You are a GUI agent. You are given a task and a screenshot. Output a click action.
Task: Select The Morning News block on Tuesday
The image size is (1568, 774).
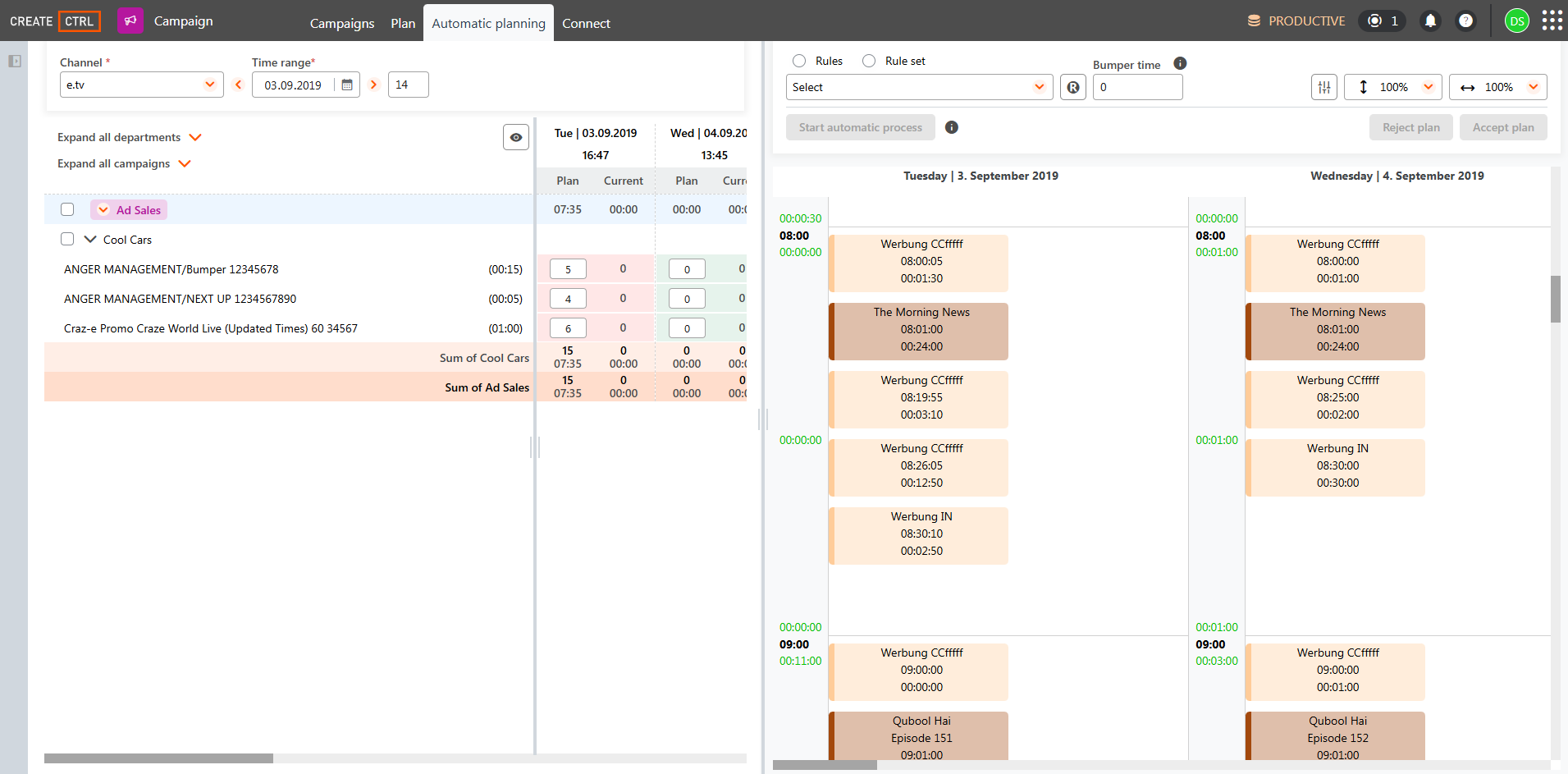point(919,332)
